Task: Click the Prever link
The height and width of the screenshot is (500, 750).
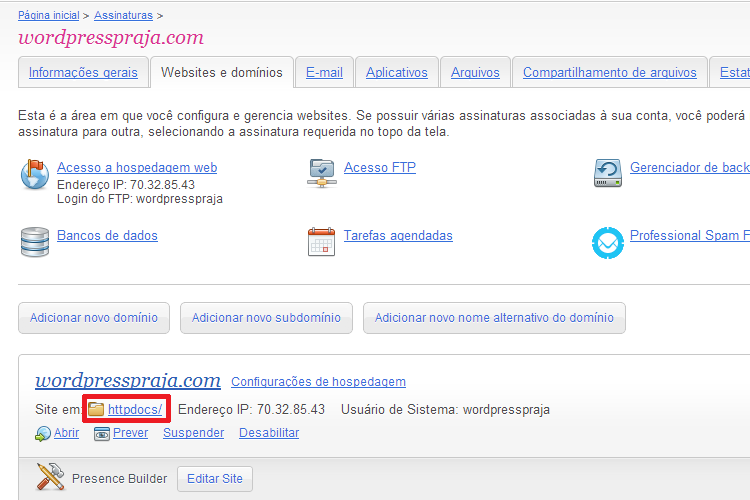Action: [x=131, y=433]
